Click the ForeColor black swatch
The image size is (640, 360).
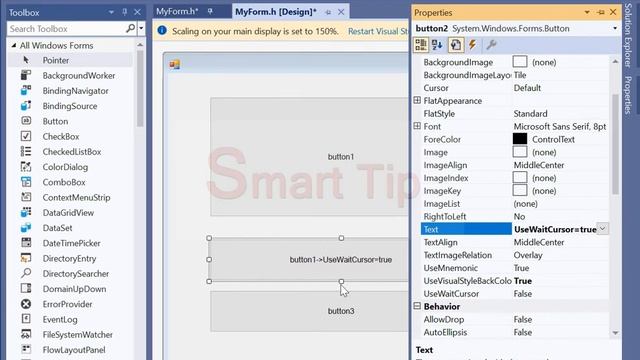pos(520,139)
